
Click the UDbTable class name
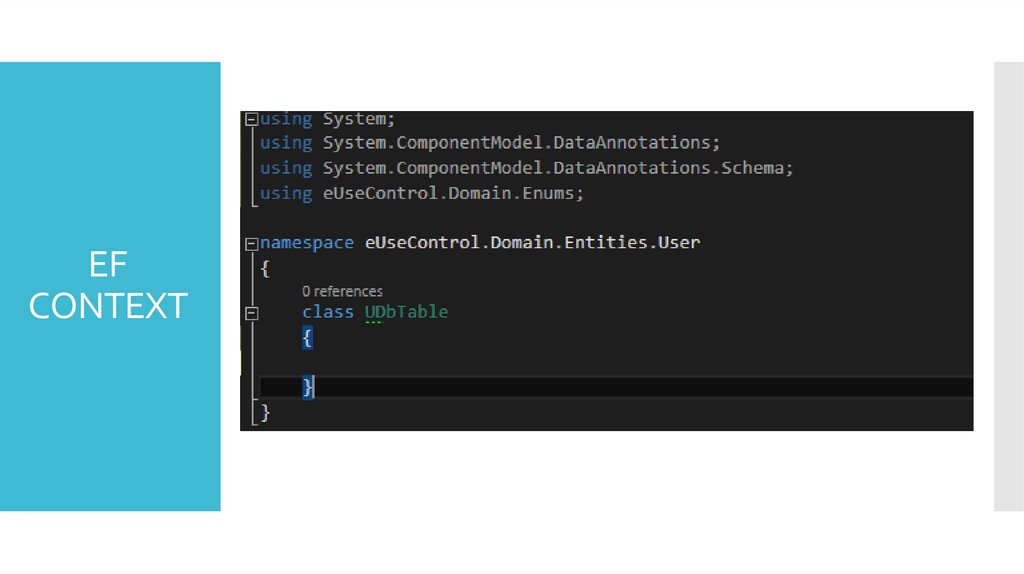click(x=406, y=312)
